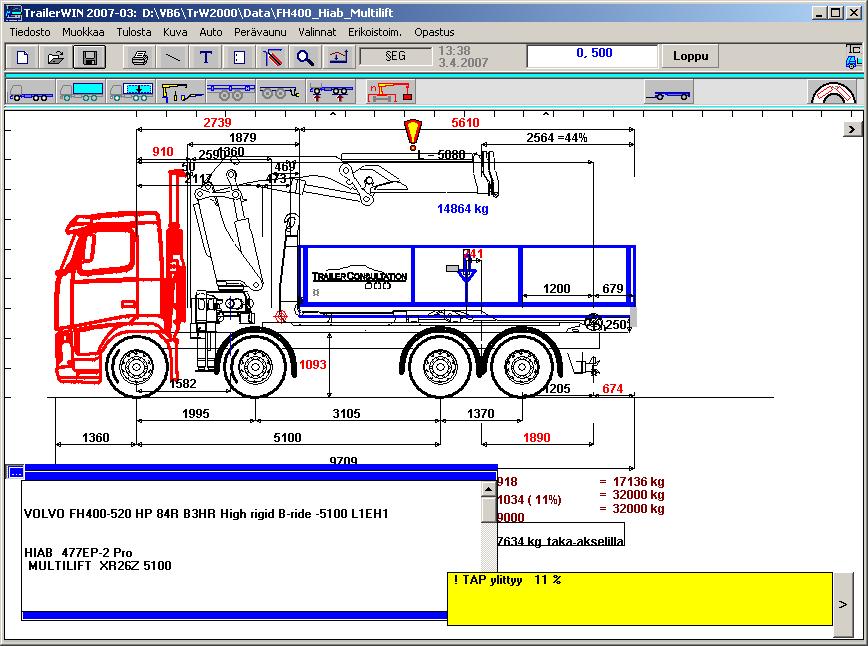
Task: Click the MULTILIFT XR26Z 5100 text
Action: (x=100, y=566)
